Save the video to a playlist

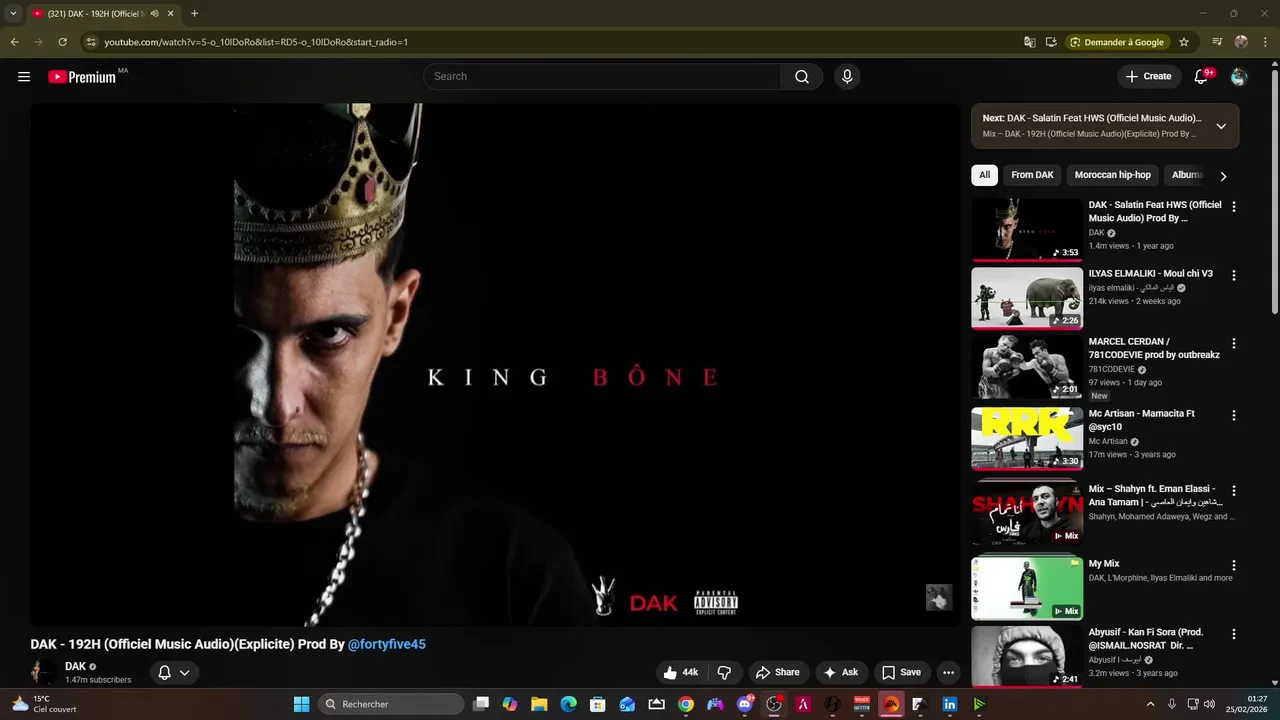click(901, 672)
